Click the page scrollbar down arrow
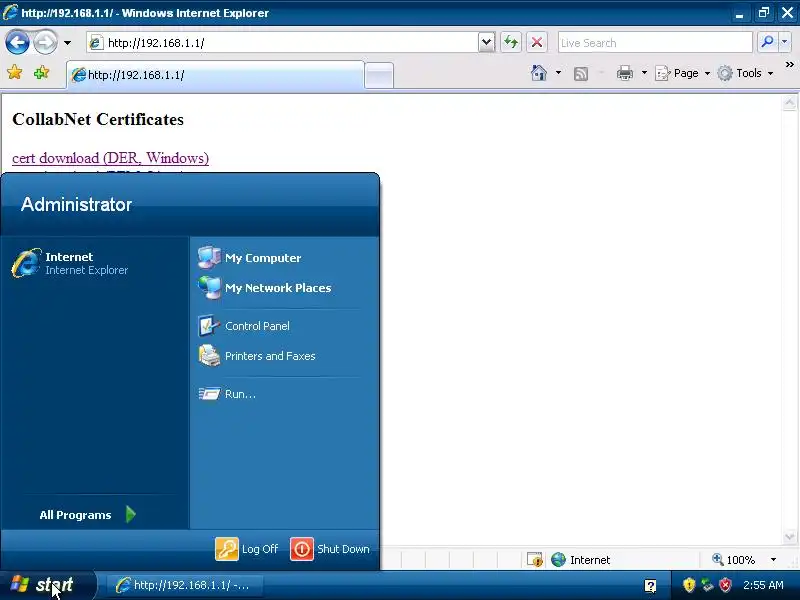This screenshot has height=600, width=800. click(790, 537)
